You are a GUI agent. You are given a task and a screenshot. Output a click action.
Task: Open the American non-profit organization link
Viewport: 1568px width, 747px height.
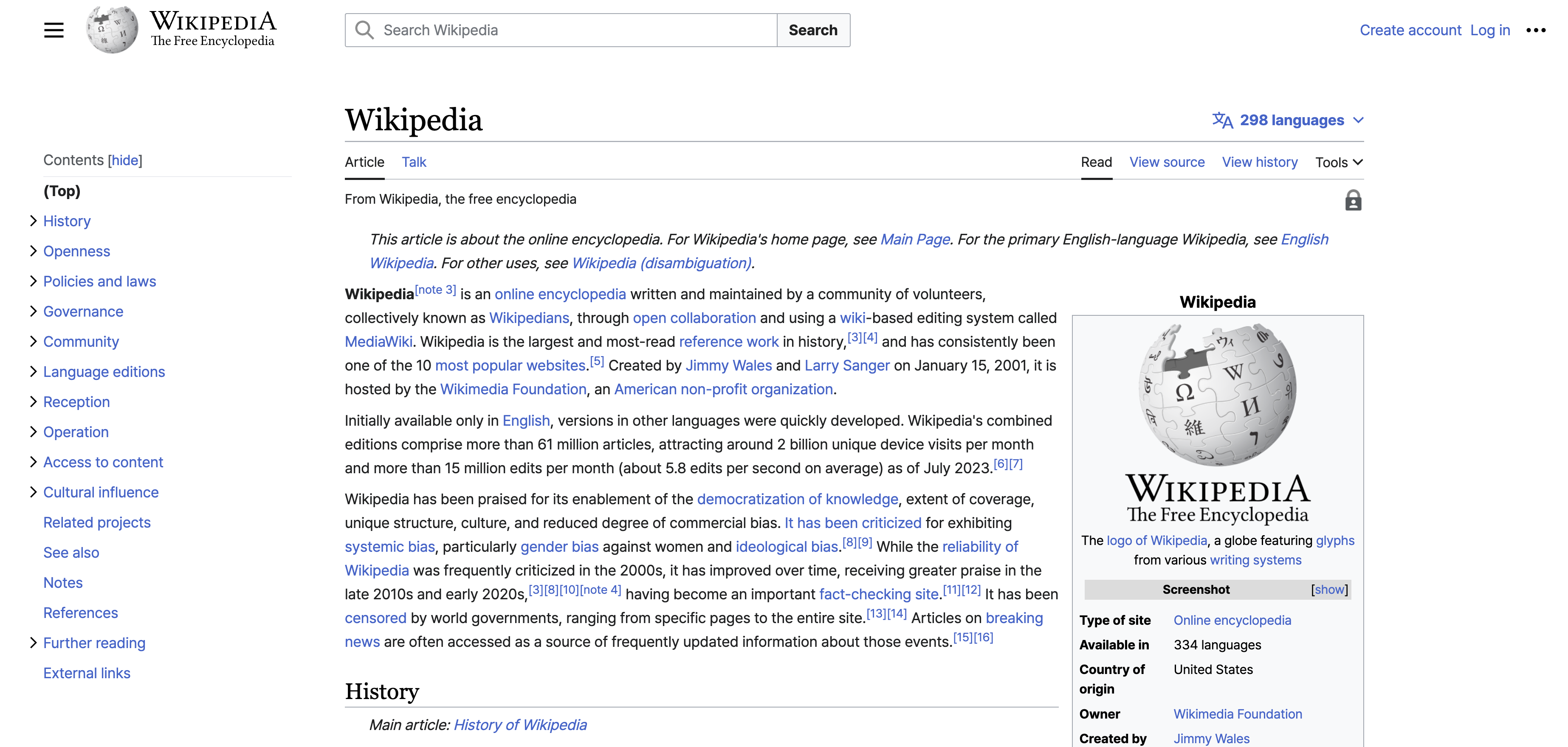click(x=723, y=389)
